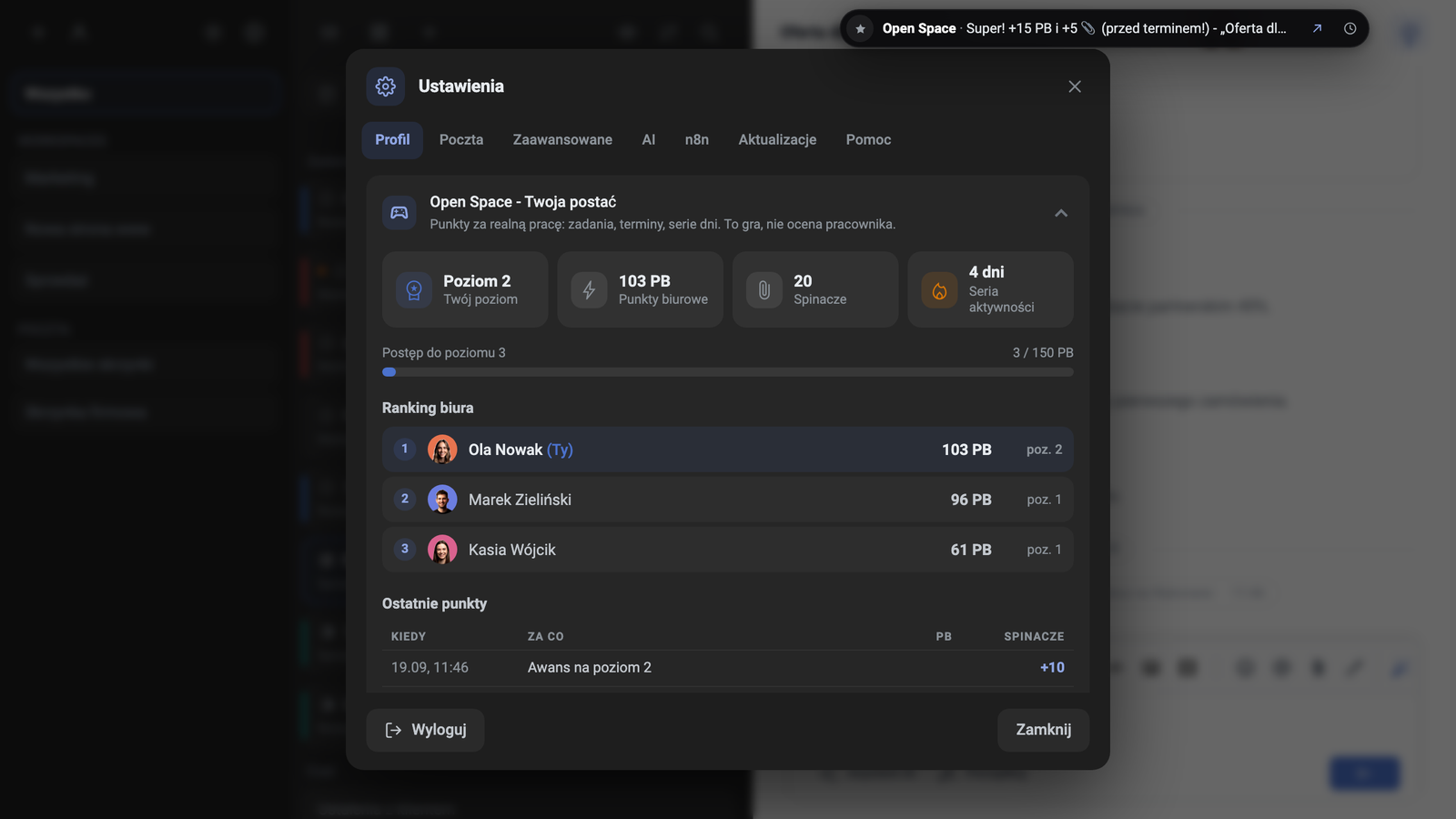
Task: Click the rank 2 badge next to Marek Zieliński
Action: coord(405,499)
